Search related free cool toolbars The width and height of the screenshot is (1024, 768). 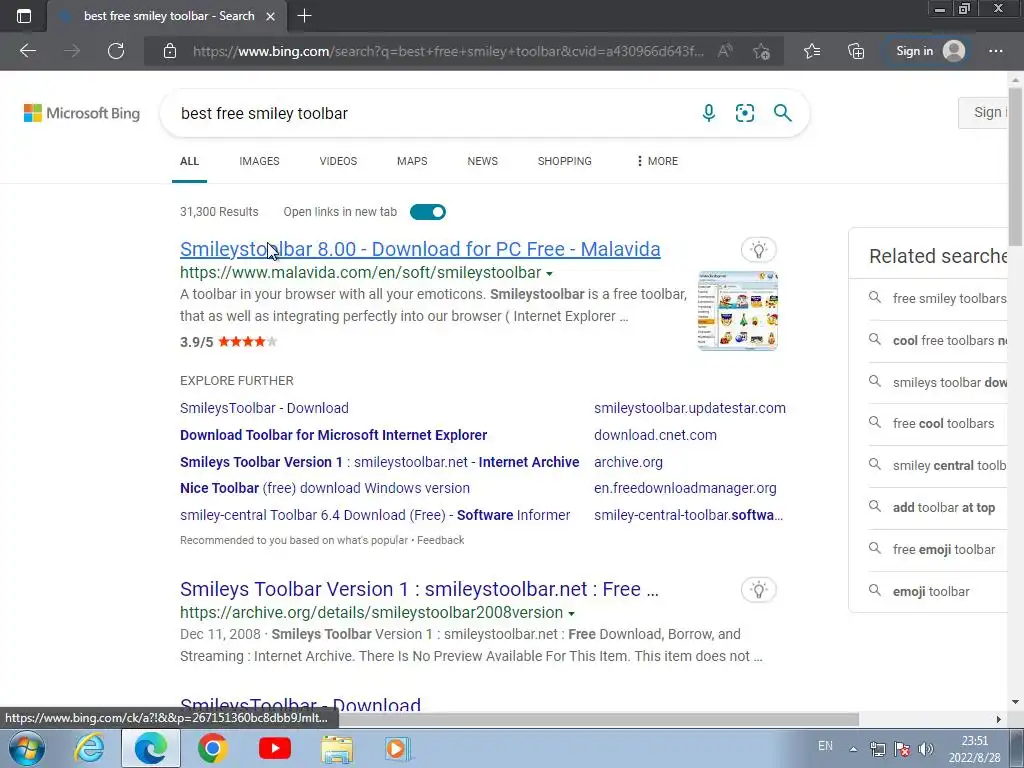pos(938,423)
